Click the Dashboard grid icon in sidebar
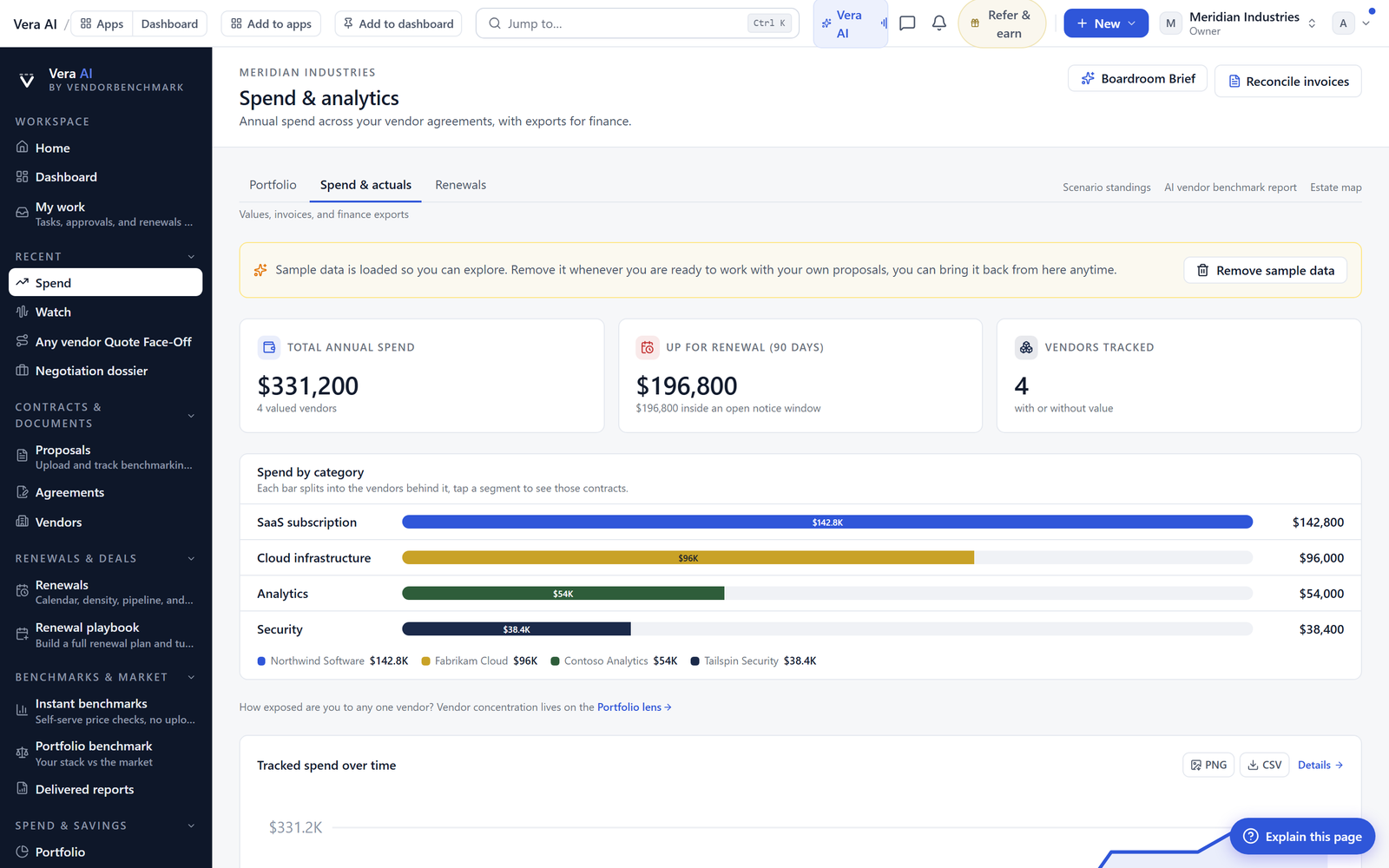This screenshot has width=1389, height=868. coord(23,177)
